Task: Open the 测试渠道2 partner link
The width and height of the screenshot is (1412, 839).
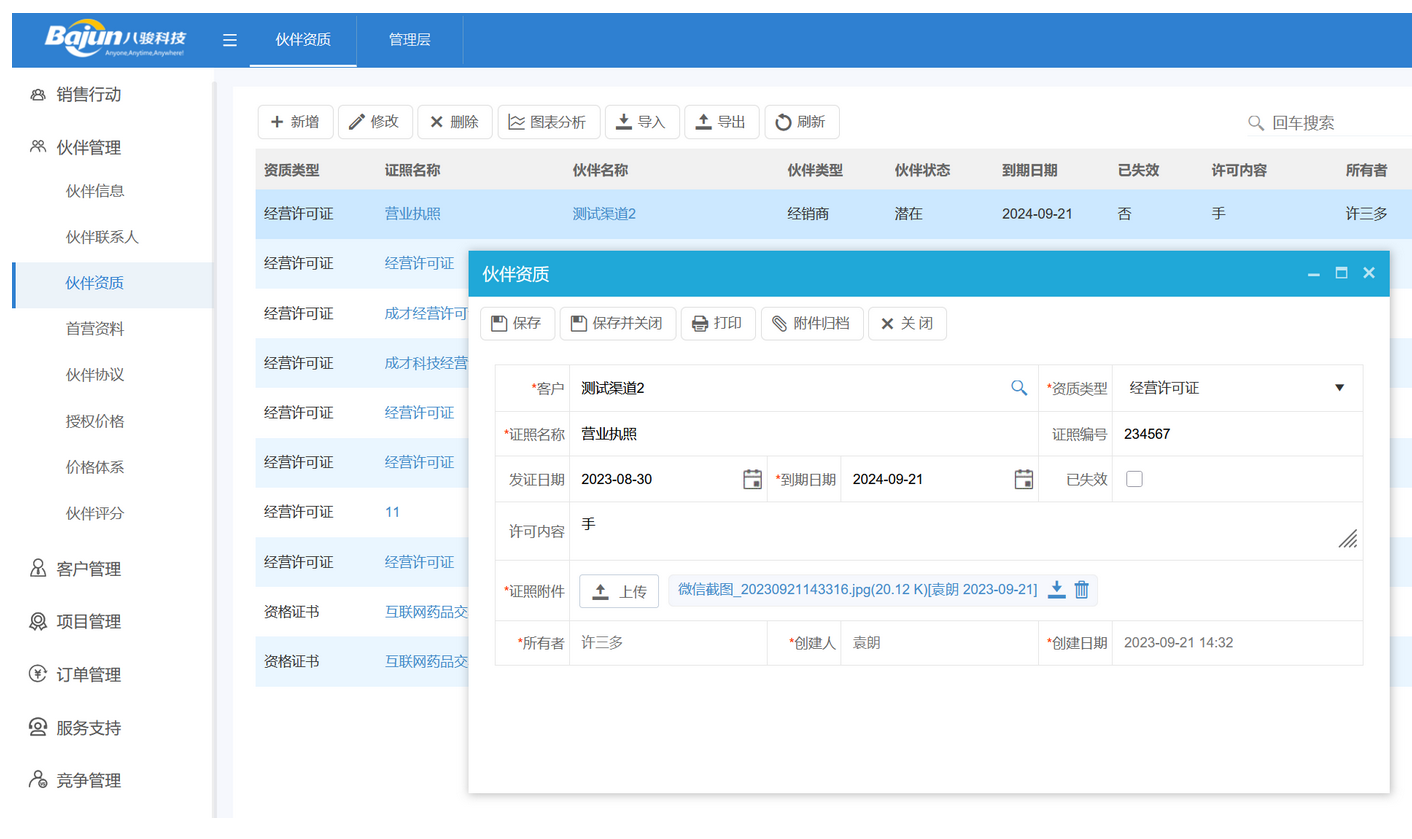Action: coord(604,214)
